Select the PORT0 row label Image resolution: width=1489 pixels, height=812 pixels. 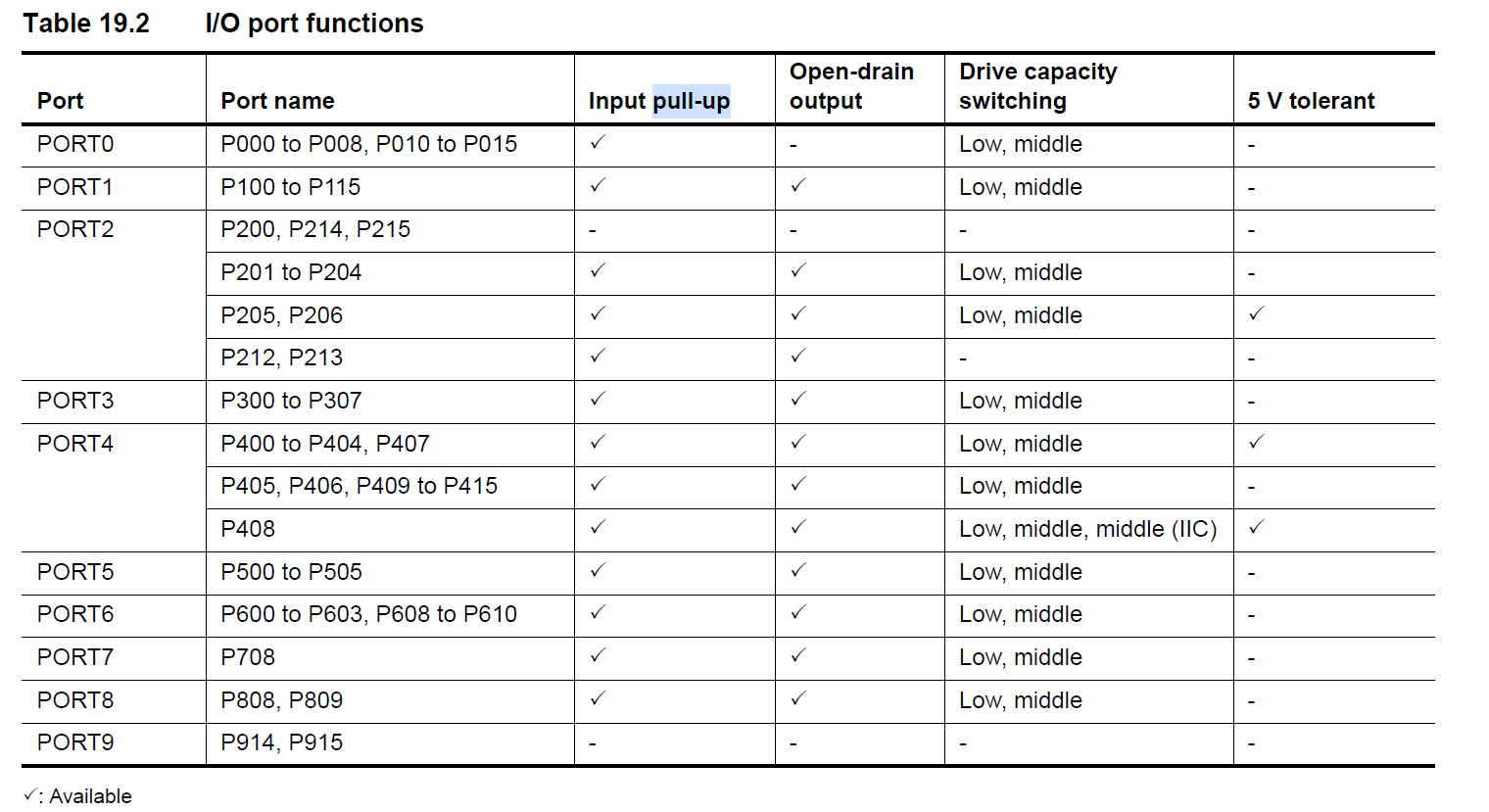[x=75, y=144]
